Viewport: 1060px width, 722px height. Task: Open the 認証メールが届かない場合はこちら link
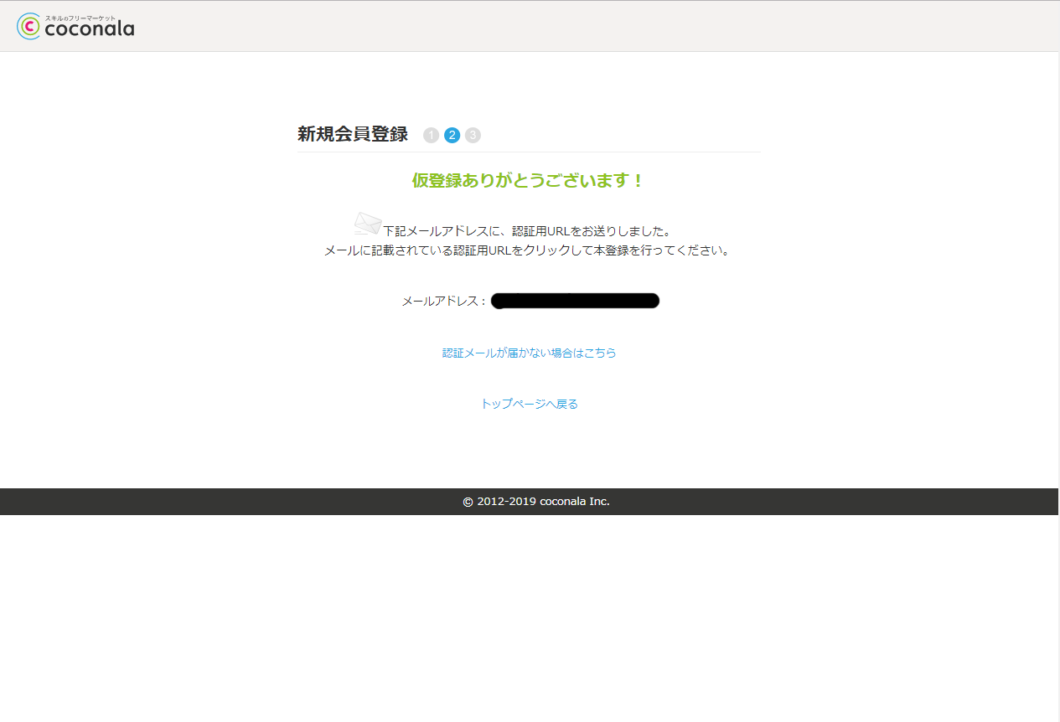(x=529, y=353)
